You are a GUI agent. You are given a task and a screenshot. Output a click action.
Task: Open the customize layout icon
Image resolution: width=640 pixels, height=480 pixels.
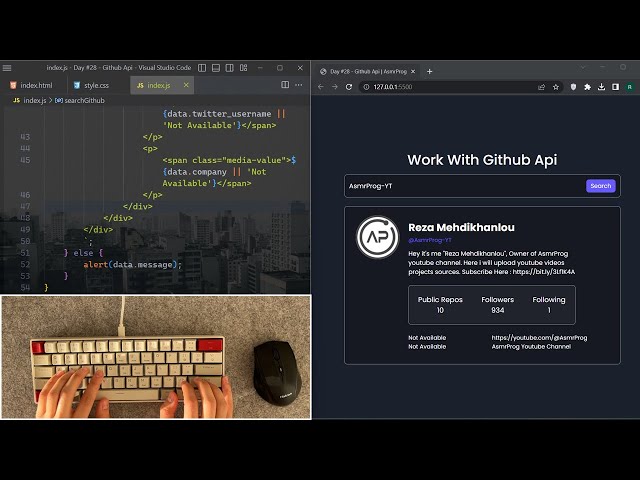(244, 68)
